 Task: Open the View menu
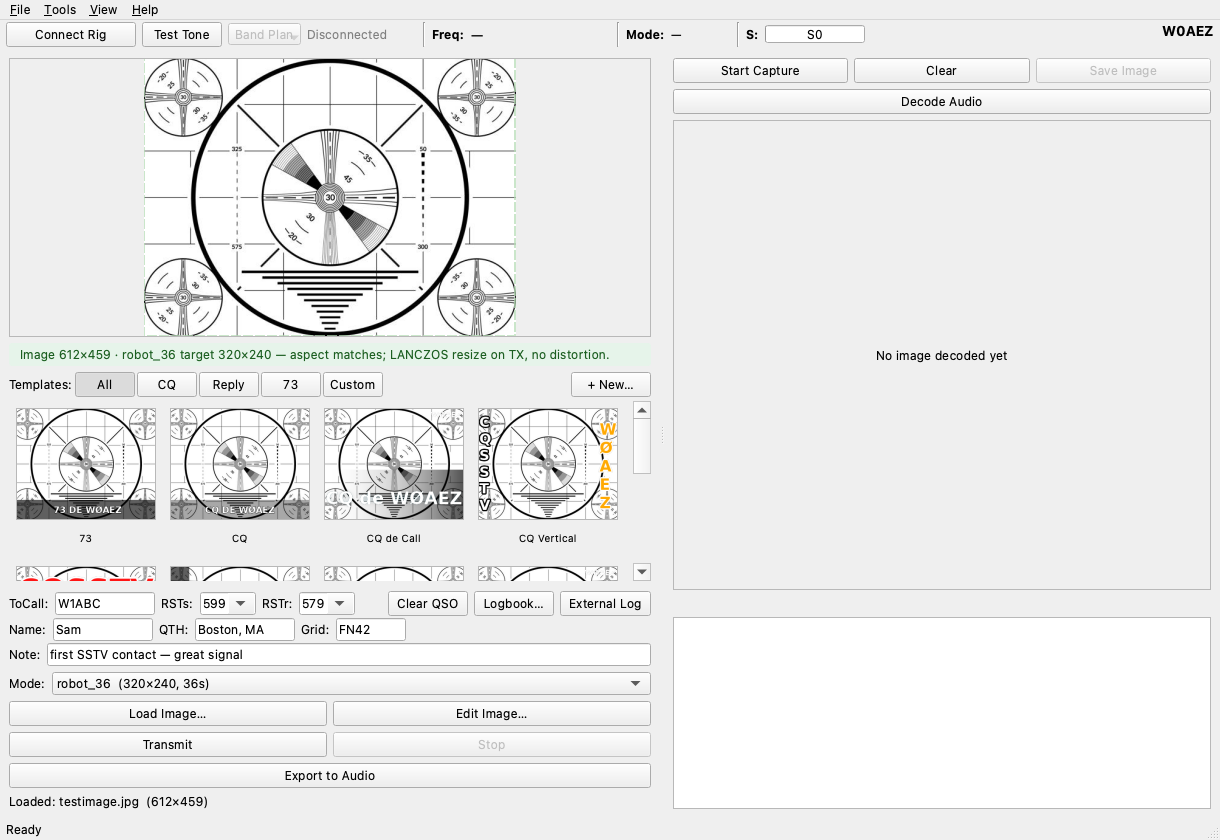pyautogui.click(x=103, y=9)
